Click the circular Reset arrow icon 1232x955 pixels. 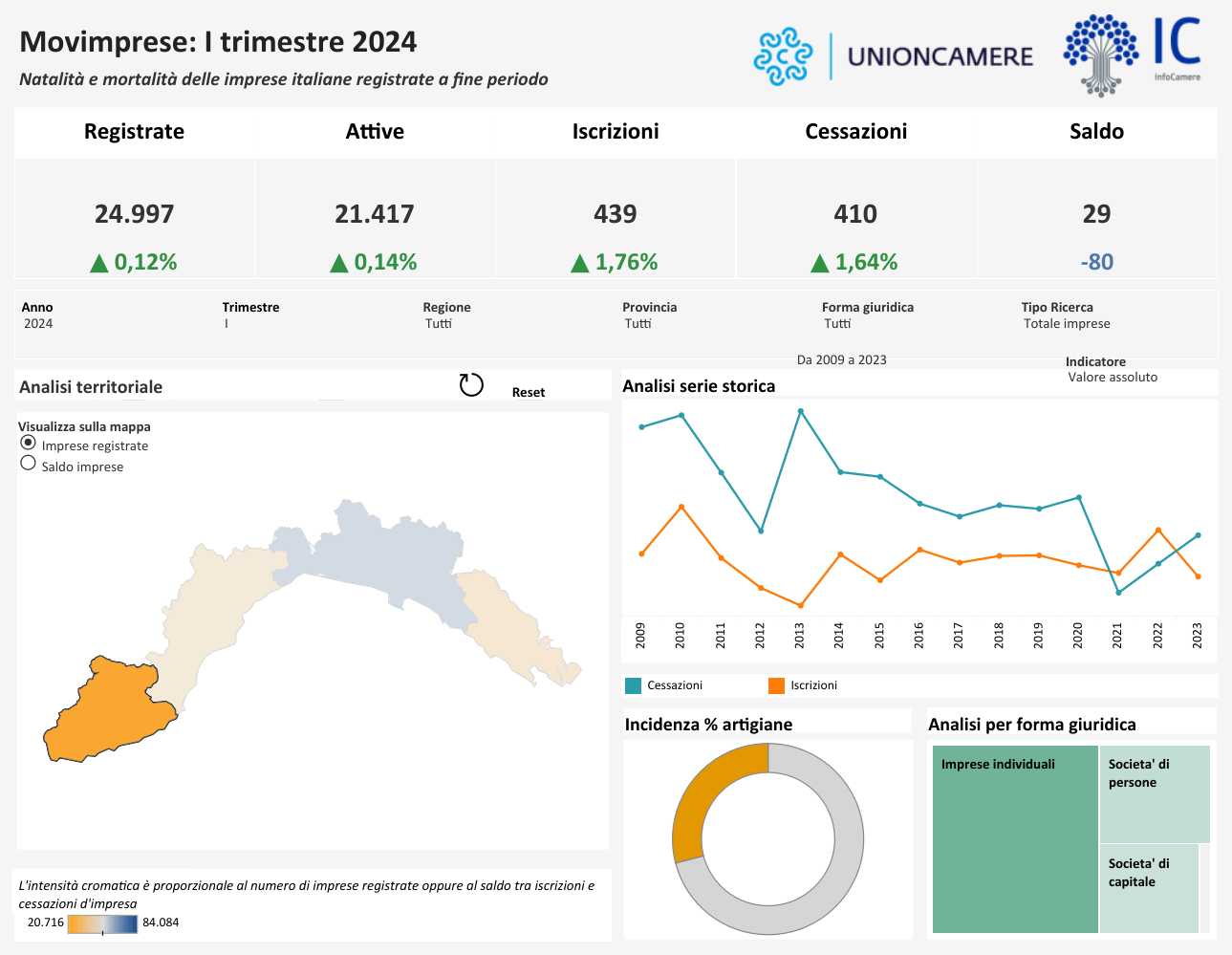tap(471, 384)
